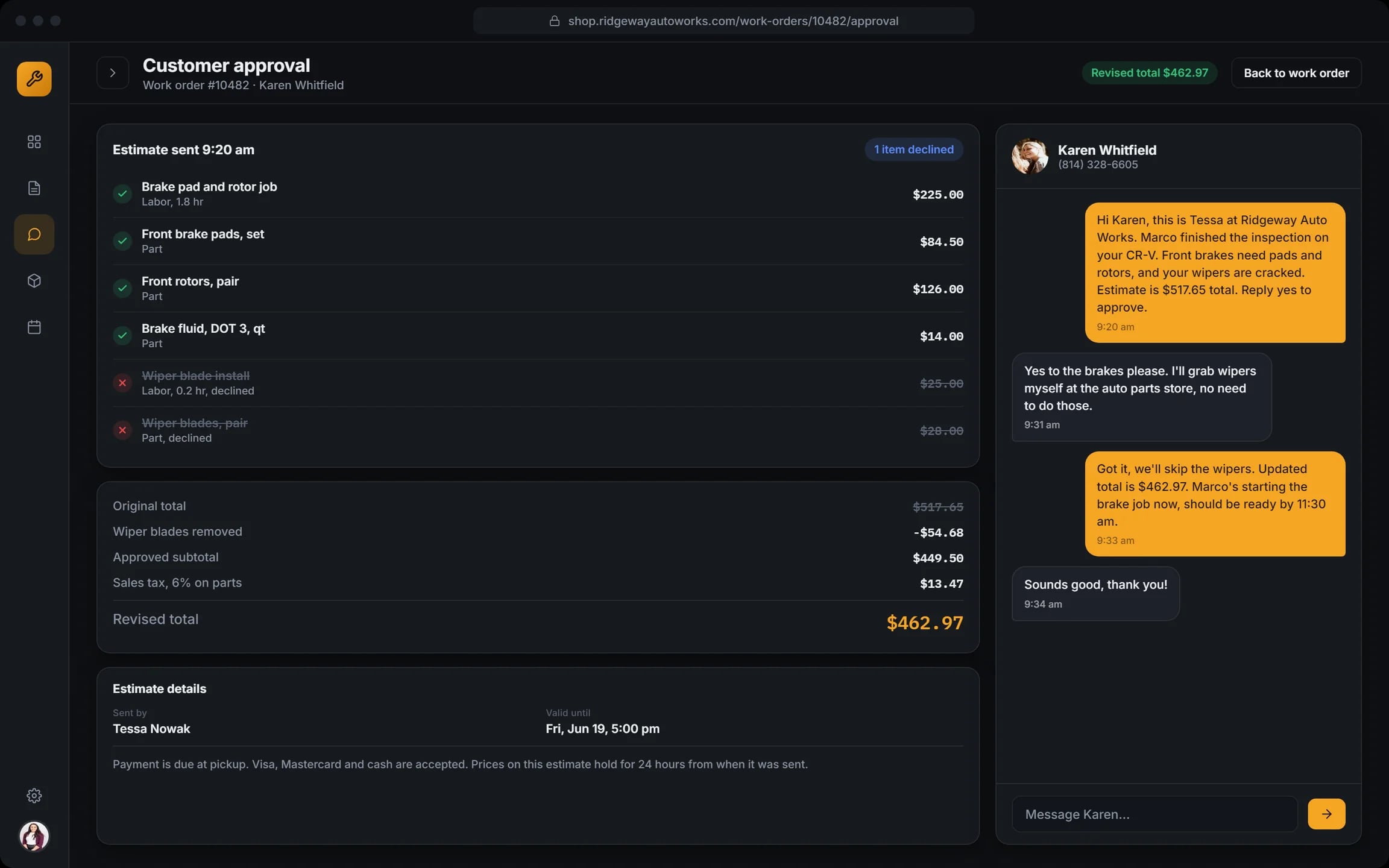Image resolution: width=1389 pixels, height=868 pixels.
Task: Click the $13.47 sales tax amount
Action: (x=942, y=584)
